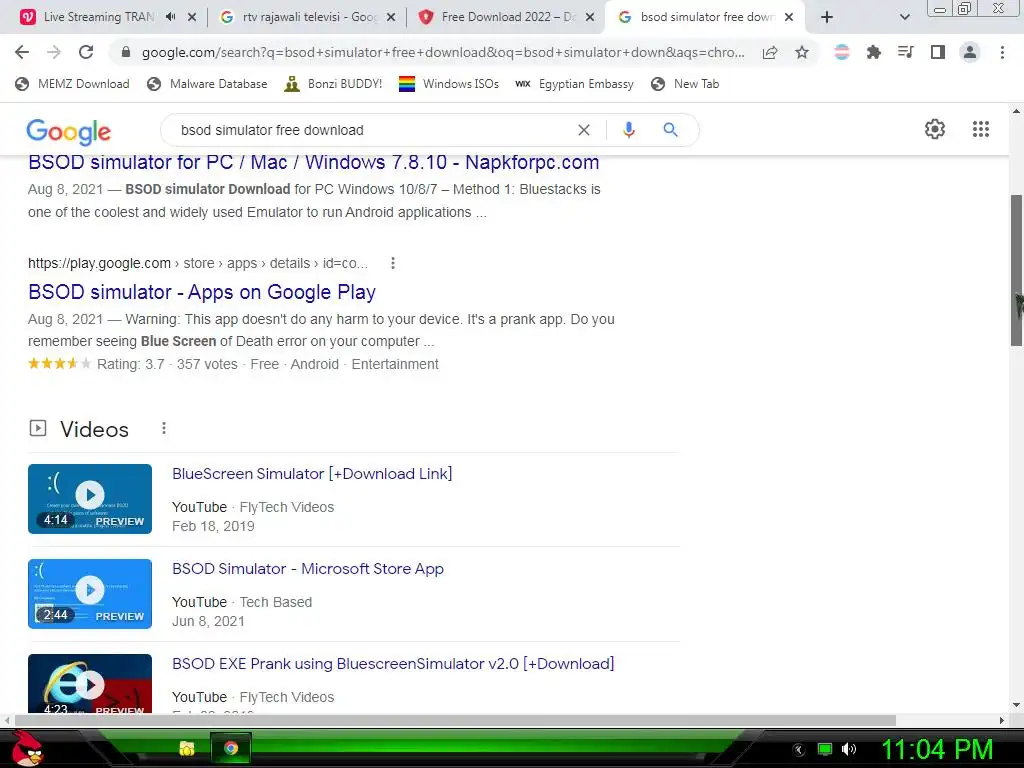Open BSOD EXE Prank BluescreenSimulator v2.0 video
Screen dimensions: 1024x768
[393, 664]
